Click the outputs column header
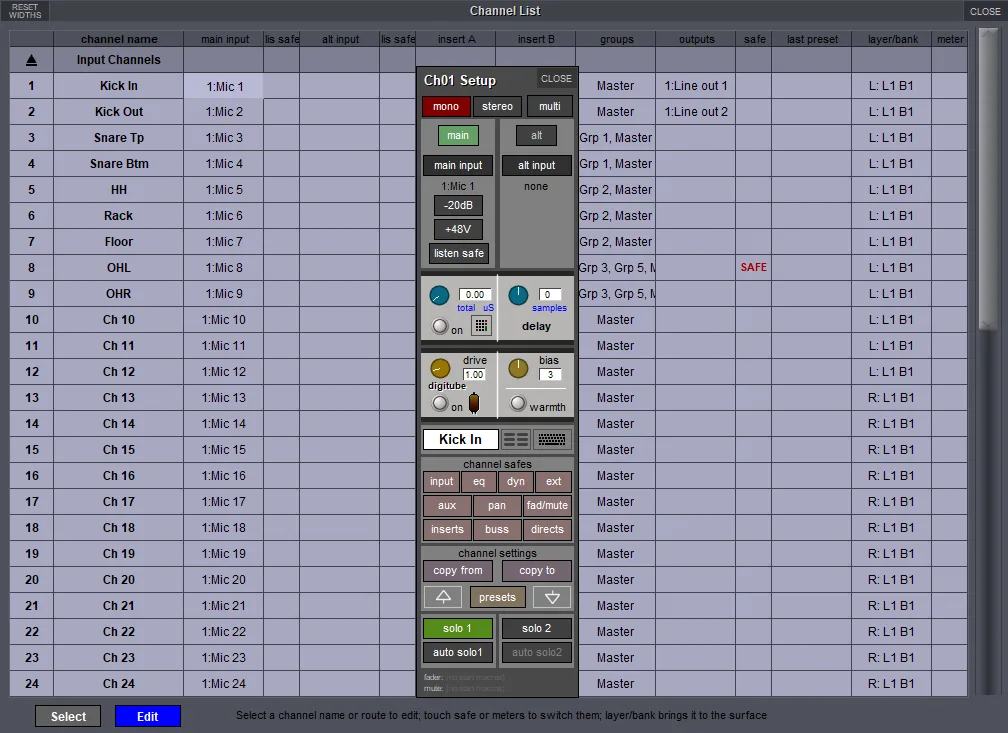 696,39
